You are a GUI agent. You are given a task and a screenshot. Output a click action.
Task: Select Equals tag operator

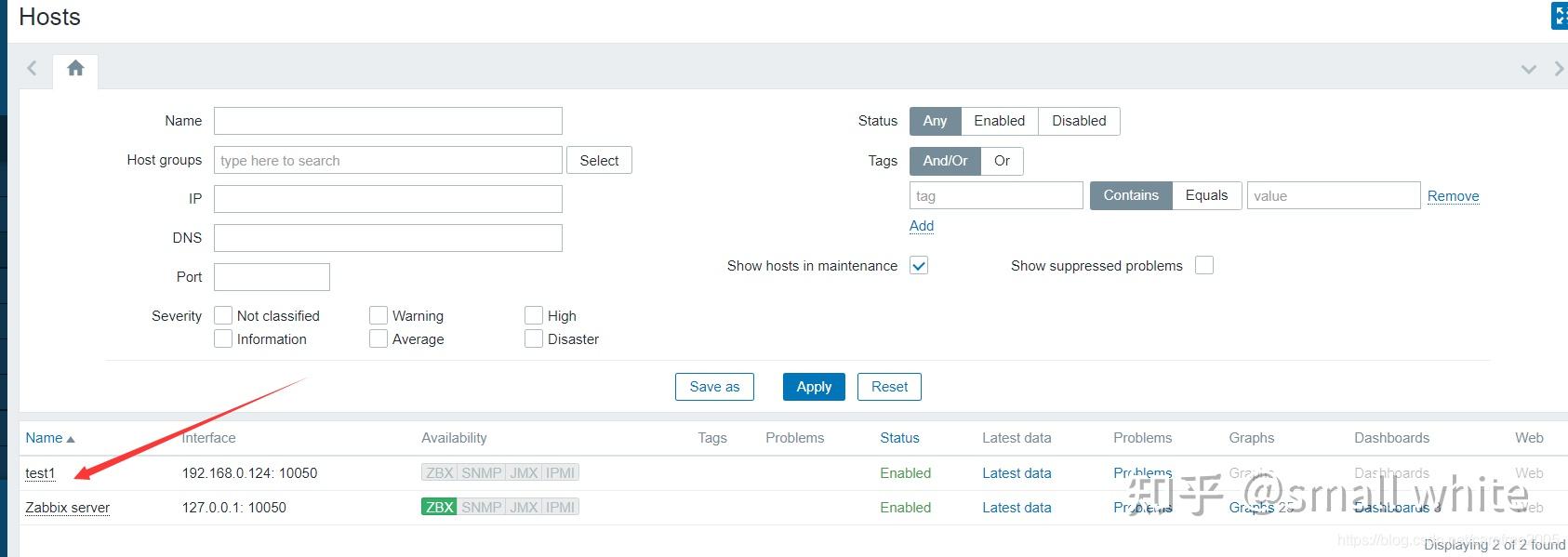1206,195
